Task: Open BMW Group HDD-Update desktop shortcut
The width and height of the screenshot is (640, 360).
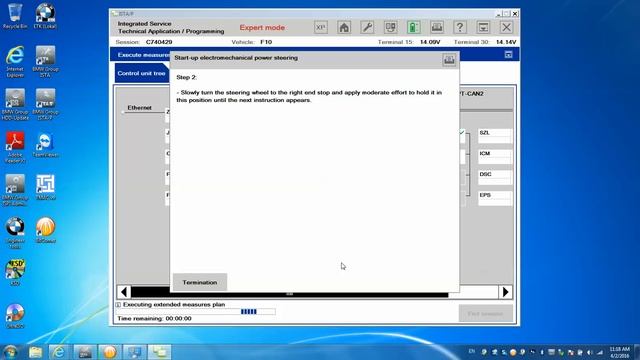Action: click(15, 104)
